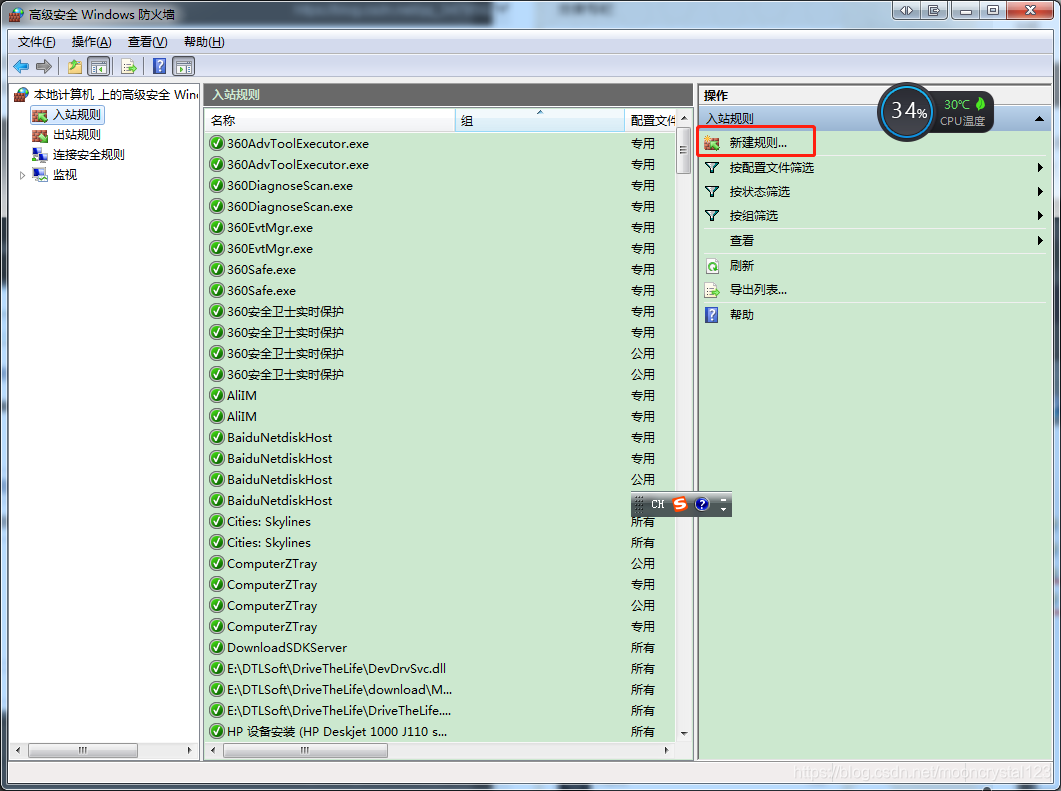Viewport: 1061px width, 791px height.
Task: Select first 360DiagnoseScan.exe rule row
Action: point(440,185)
